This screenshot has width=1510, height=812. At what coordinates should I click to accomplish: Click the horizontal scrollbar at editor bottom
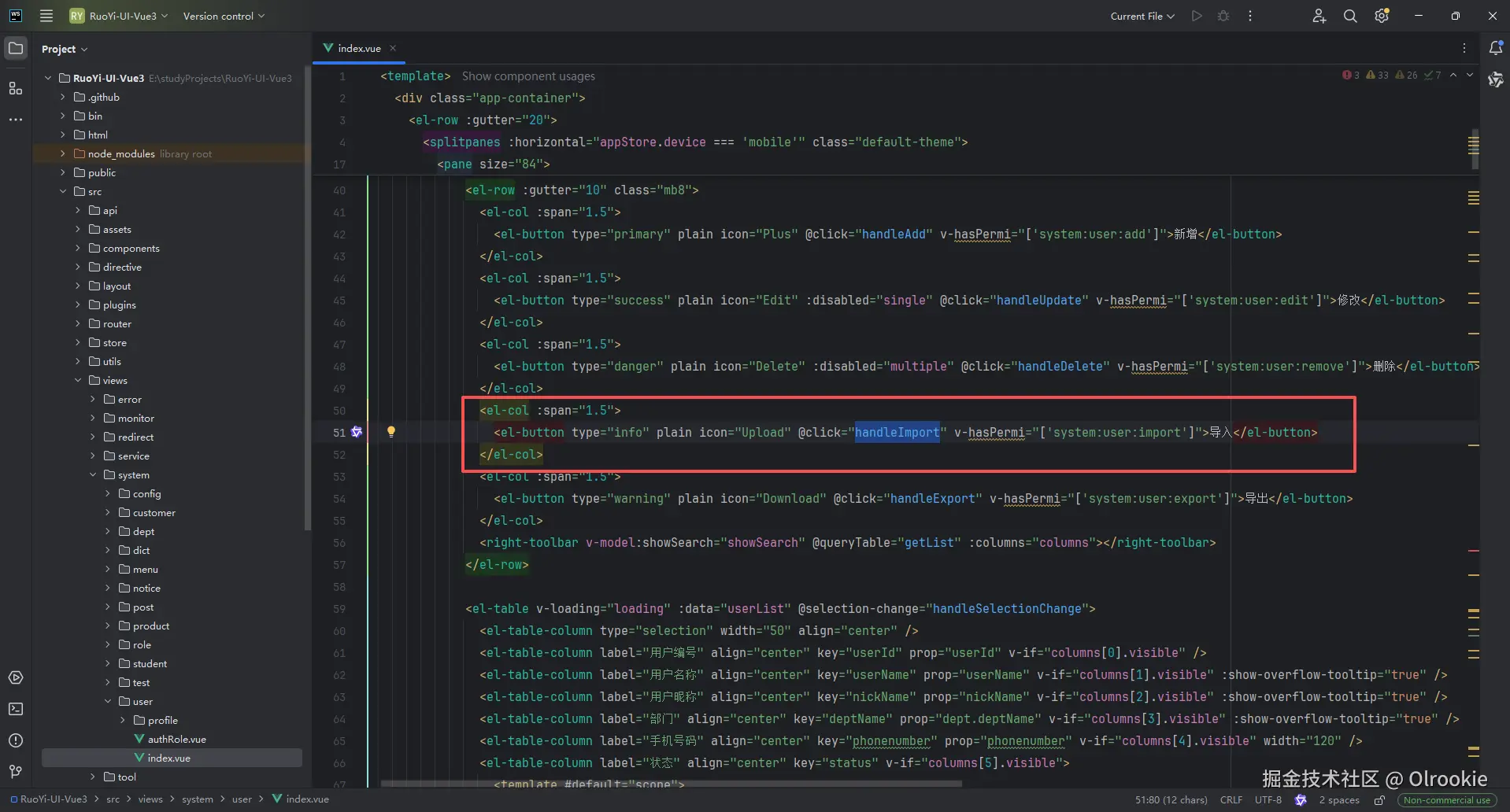pos(669,784)
